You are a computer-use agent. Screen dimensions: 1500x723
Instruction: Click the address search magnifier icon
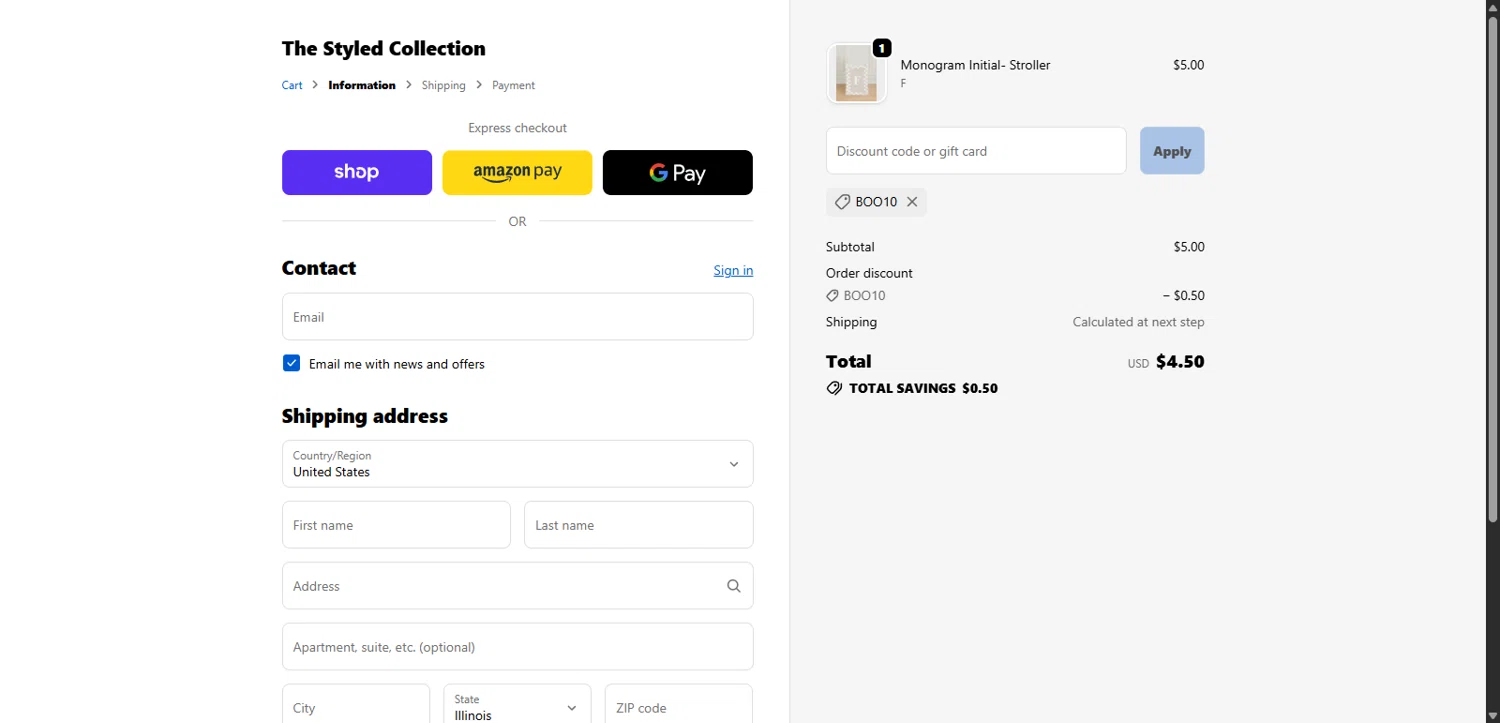point(734,586)
